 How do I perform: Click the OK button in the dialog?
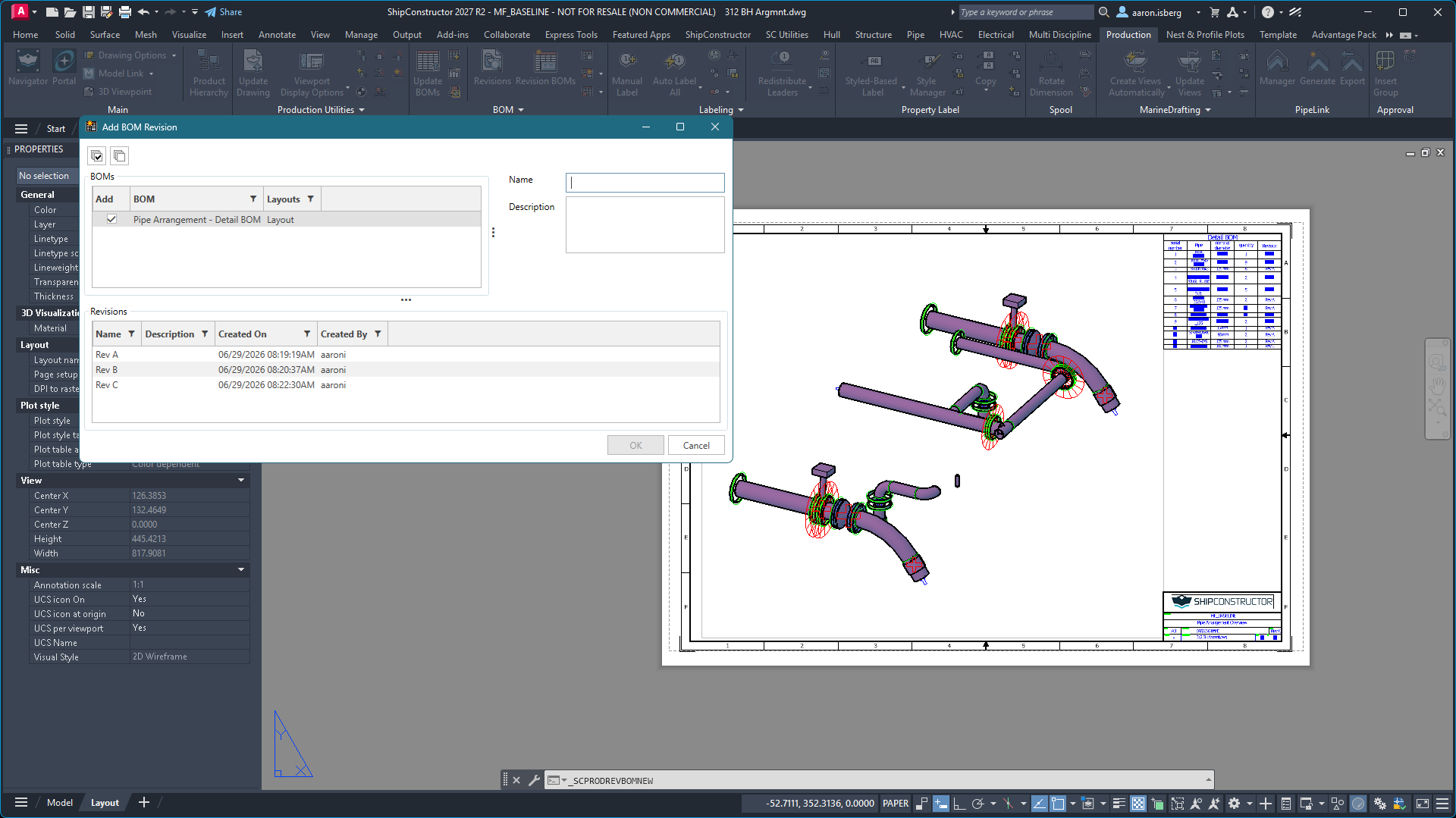[x=635, y=445]
